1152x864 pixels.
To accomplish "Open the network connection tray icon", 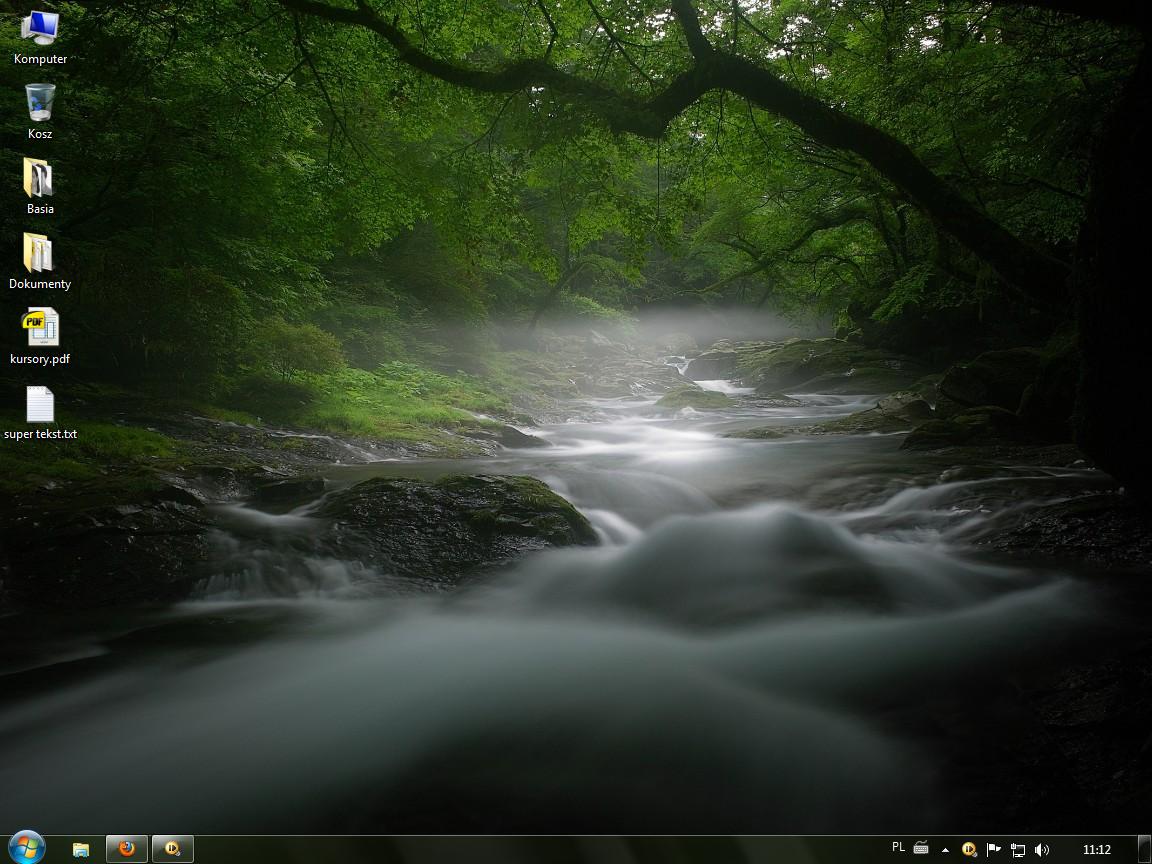I will tap(1018, 850).
